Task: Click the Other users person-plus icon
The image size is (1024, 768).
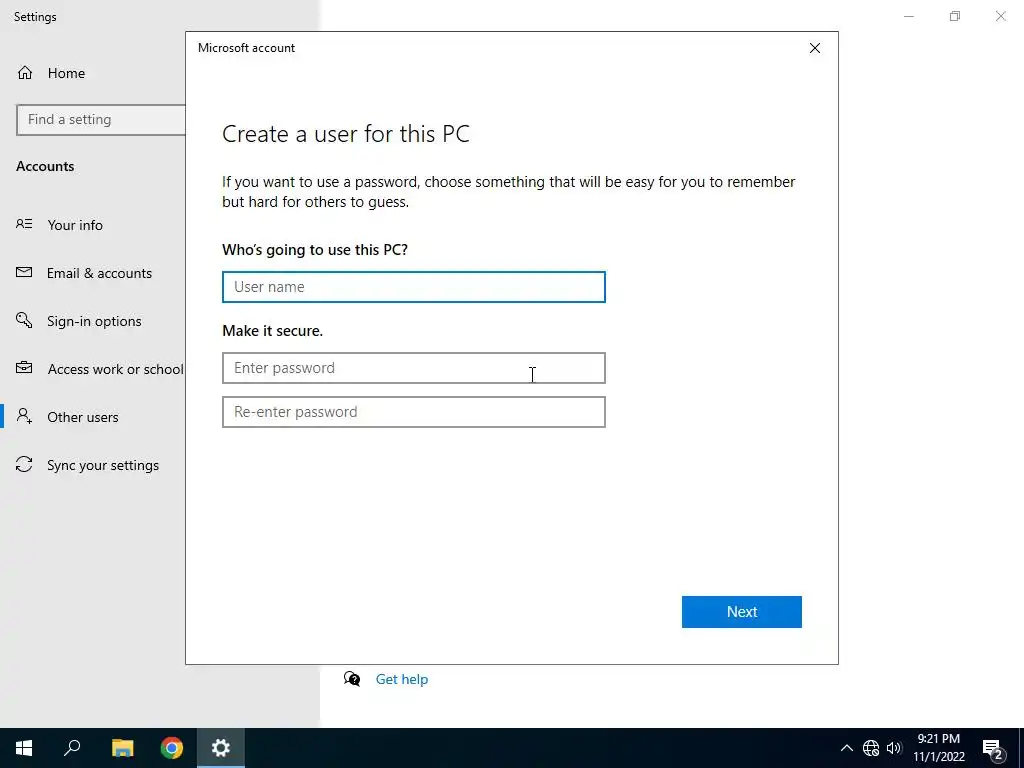Action: click(24, 416)
